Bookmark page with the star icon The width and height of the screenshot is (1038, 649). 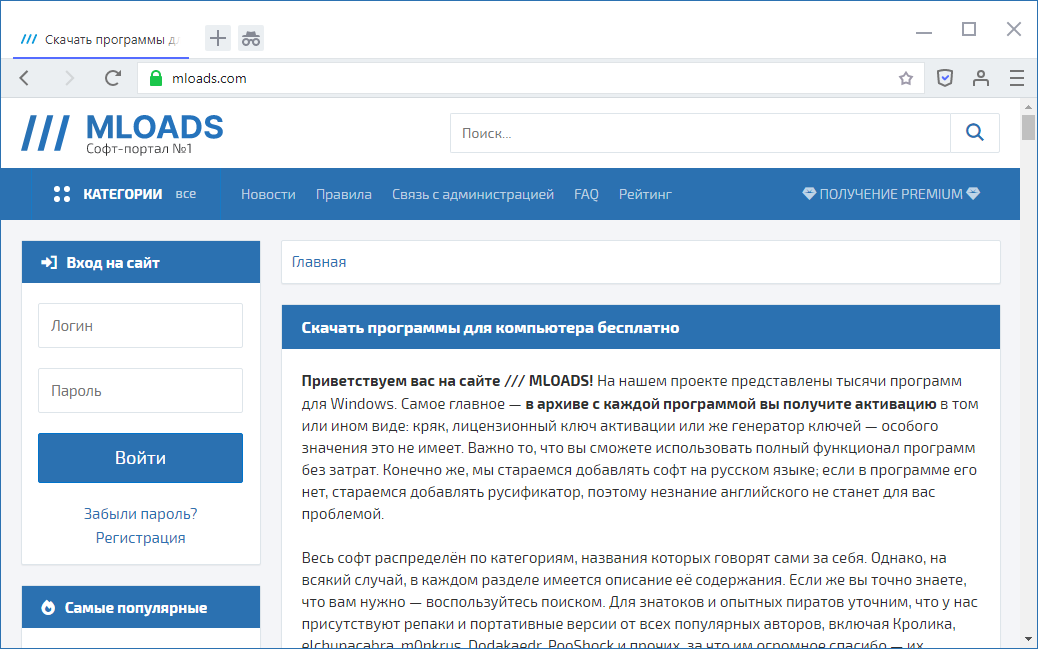906,78
